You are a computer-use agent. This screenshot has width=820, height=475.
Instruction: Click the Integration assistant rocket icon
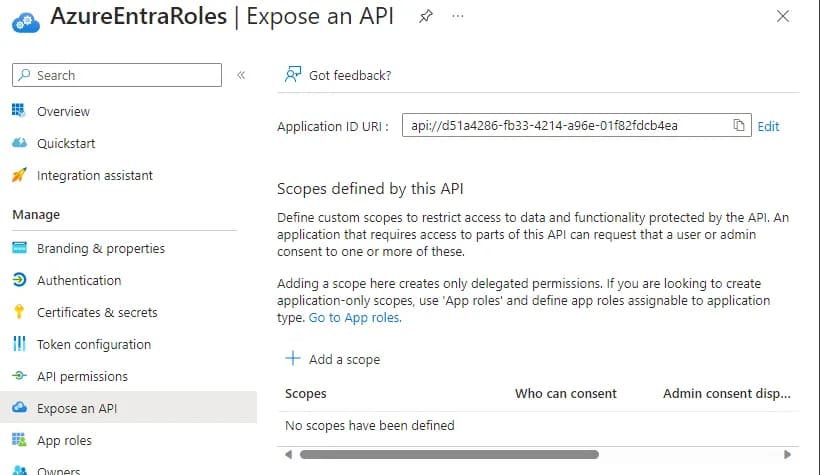click(x=19, y=175)
